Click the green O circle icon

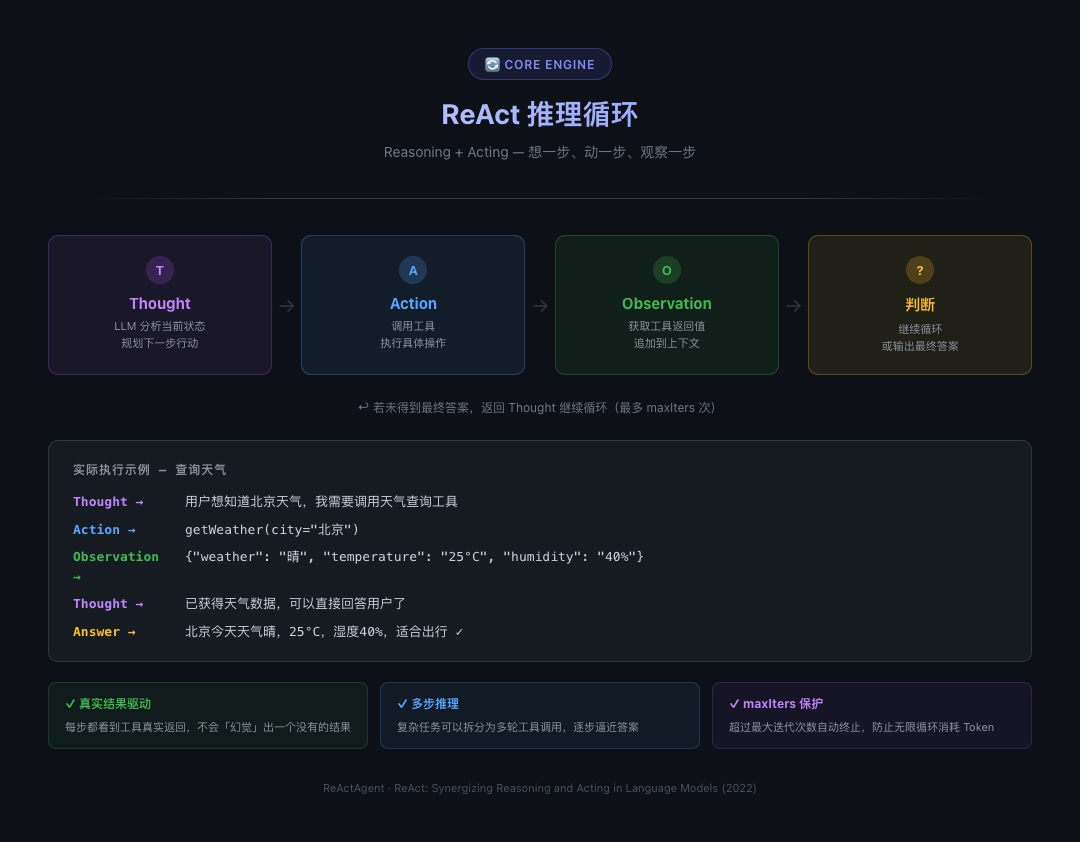pyautogui.click(x=667, y=270)
